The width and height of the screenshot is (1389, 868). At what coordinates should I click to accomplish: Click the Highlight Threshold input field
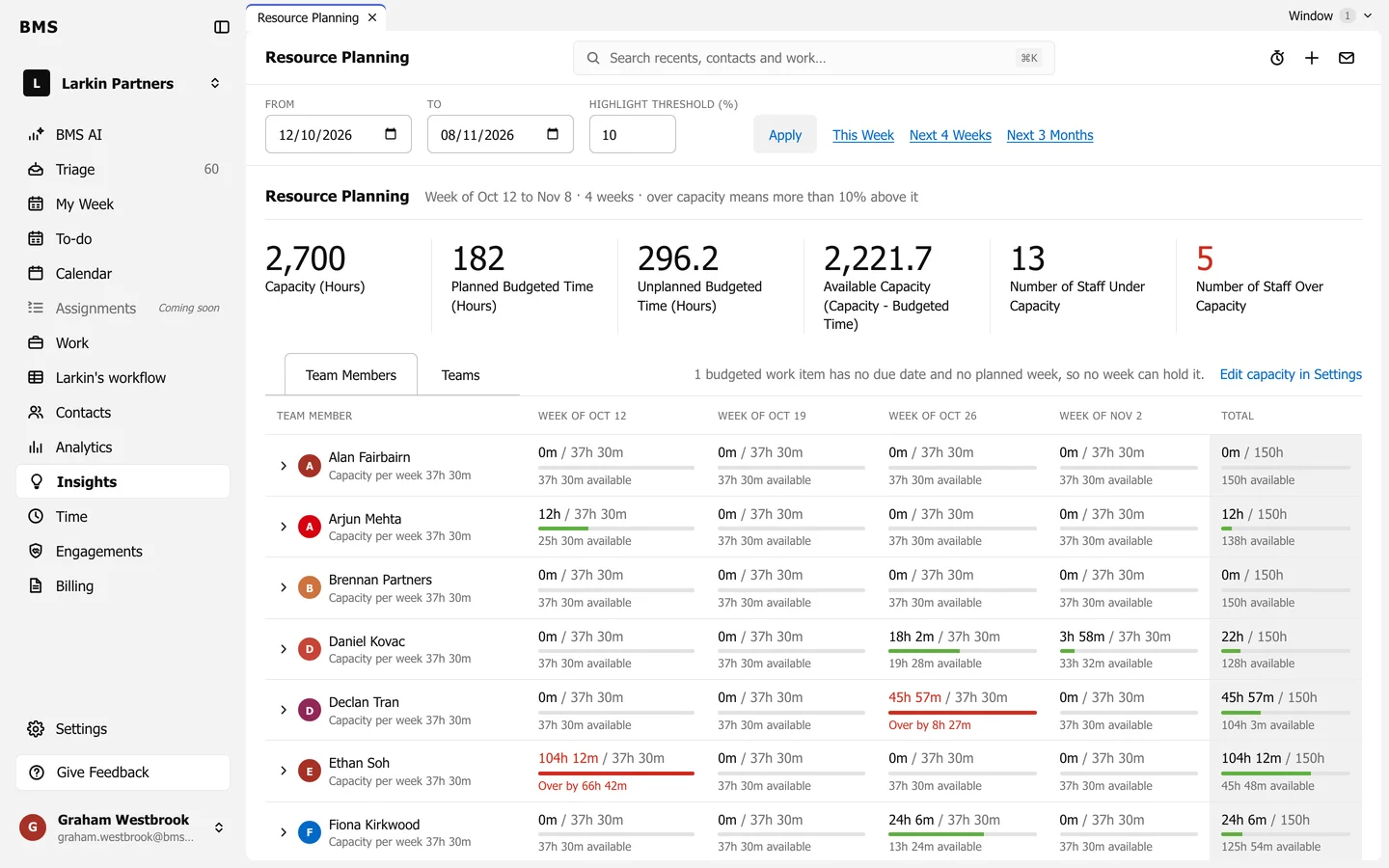(633, 135)
